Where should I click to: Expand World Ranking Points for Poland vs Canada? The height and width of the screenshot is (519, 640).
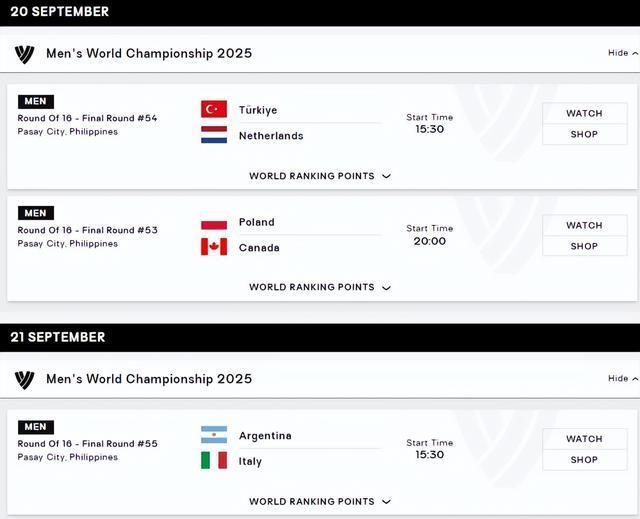[x=320, y=287]
